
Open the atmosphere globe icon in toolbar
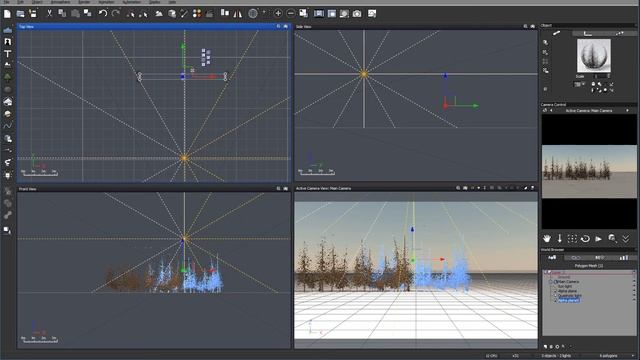253,13
